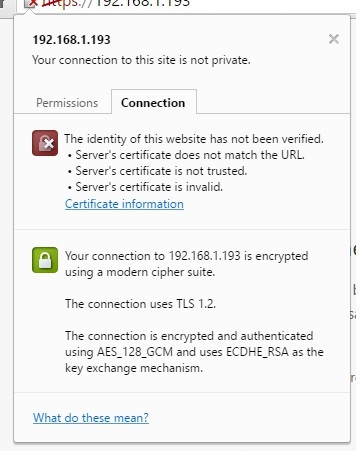Click the struck-through https URL text

pyautogui.click(x=67, y=3)
